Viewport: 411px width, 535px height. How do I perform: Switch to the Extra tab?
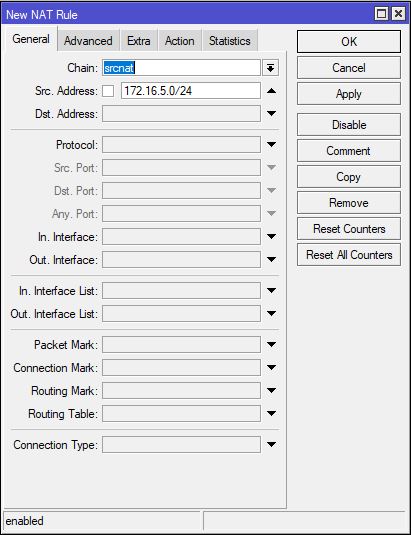(138, 41)
